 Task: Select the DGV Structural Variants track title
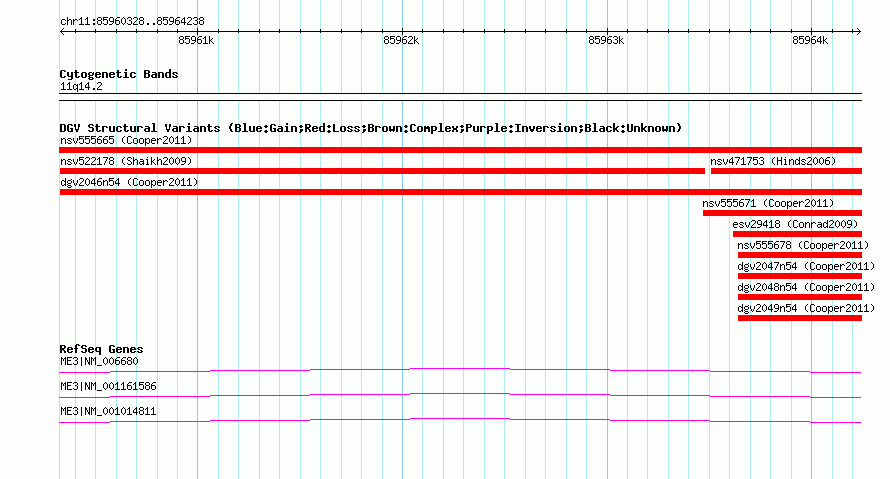tap(371, 128)
